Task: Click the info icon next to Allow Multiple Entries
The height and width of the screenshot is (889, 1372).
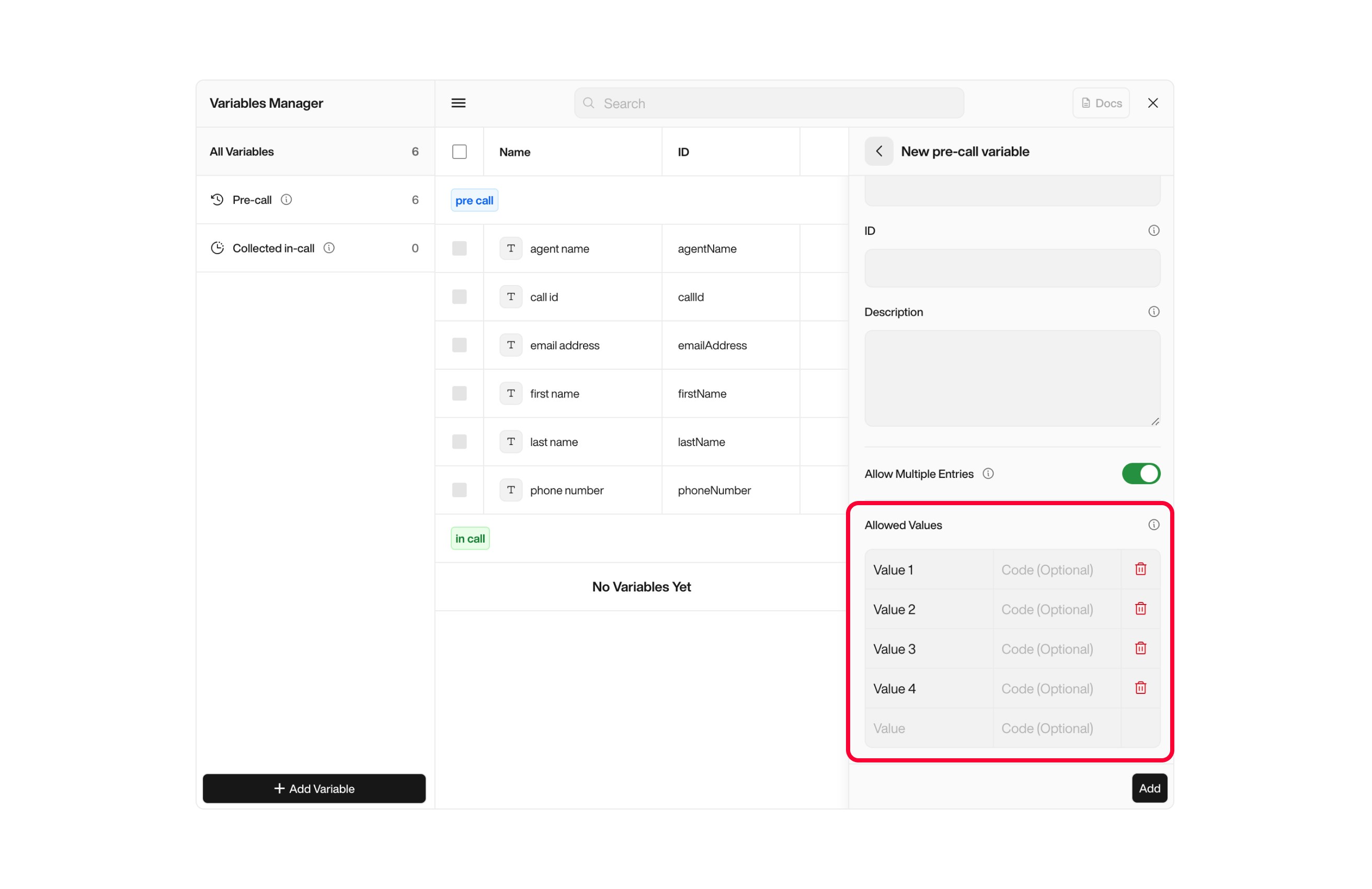Action: coord(988,473)
